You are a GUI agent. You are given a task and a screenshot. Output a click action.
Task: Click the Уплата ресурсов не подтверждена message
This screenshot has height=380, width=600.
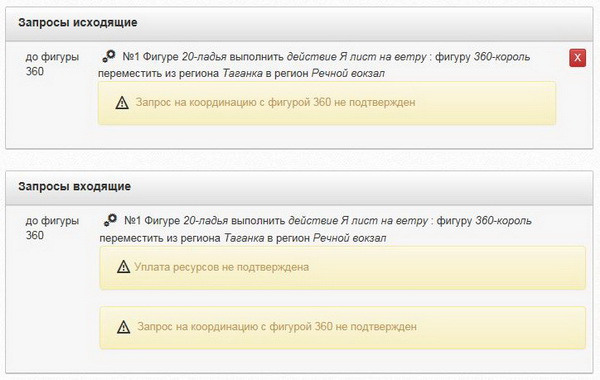222,267
